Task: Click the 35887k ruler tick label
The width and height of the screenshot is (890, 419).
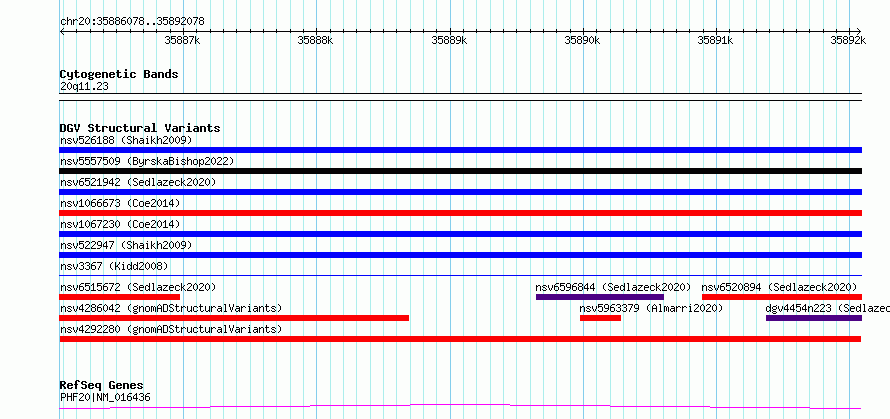Action: coord(182,40)
